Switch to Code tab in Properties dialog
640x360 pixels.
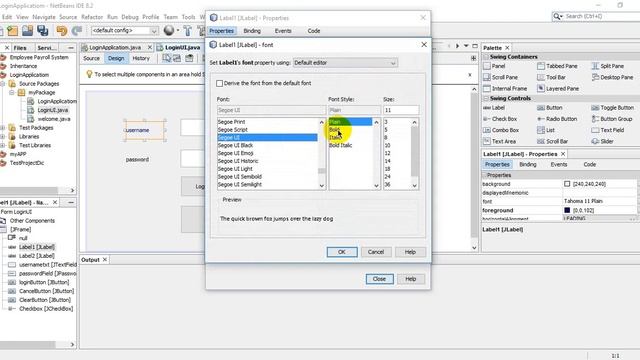313,31
